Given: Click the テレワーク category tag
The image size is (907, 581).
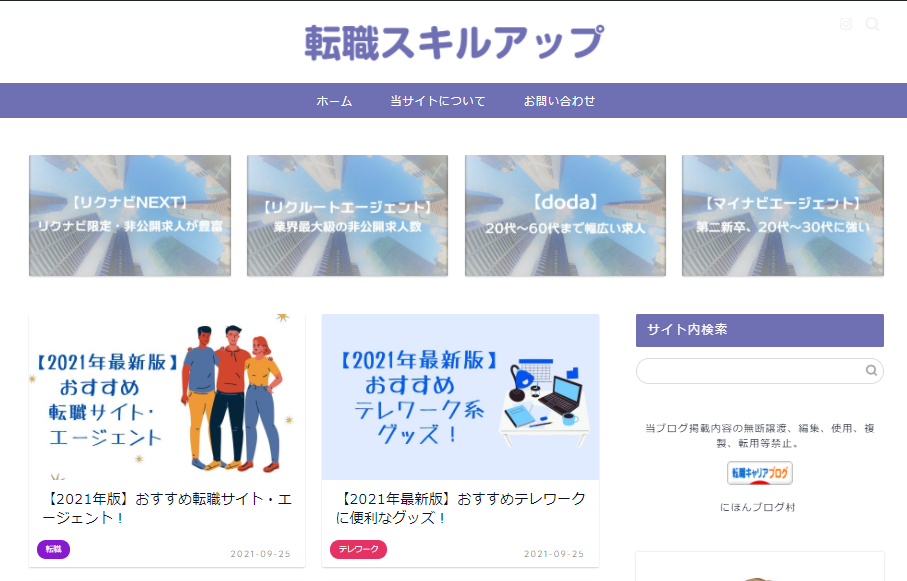Looking at the screenshot, I should click(357, 549).
